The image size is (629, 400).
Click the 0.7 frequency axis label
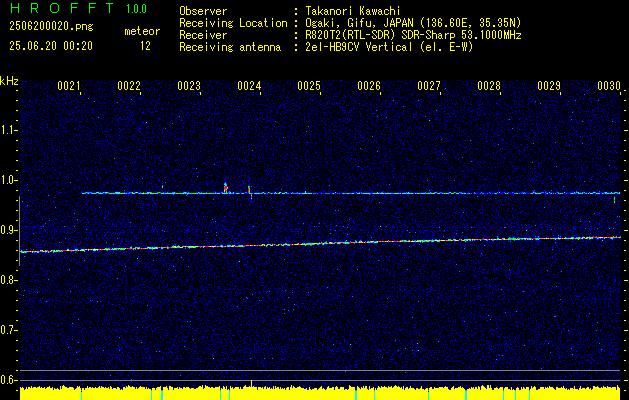click(8, 330)
